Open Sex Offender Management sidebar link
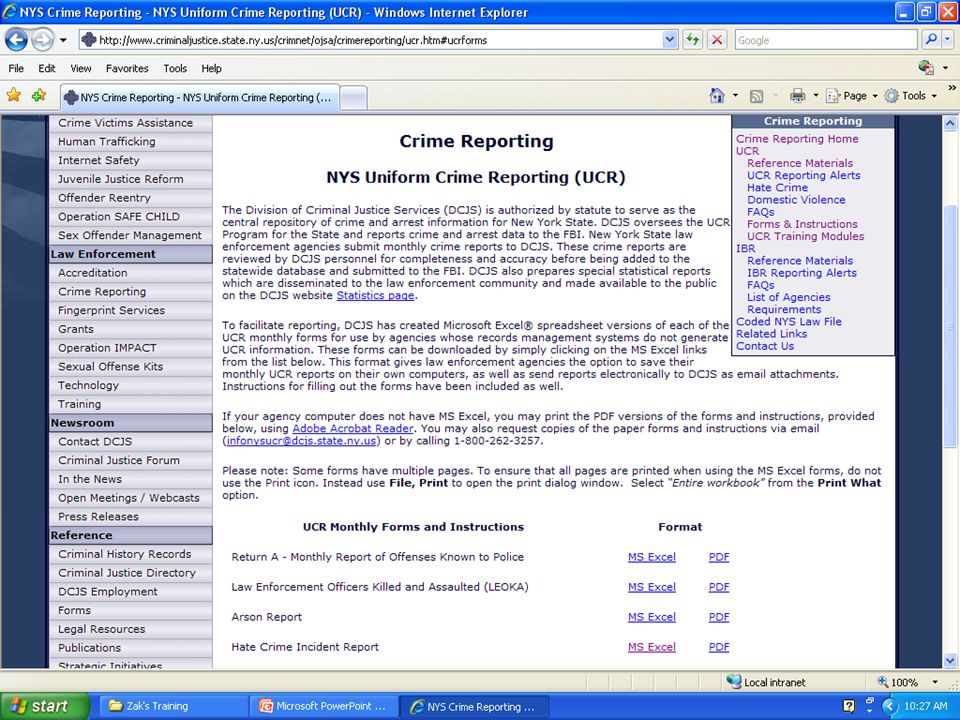Image resolution: width=960 pixels, height=720 pixels. (x=130, y=236)
